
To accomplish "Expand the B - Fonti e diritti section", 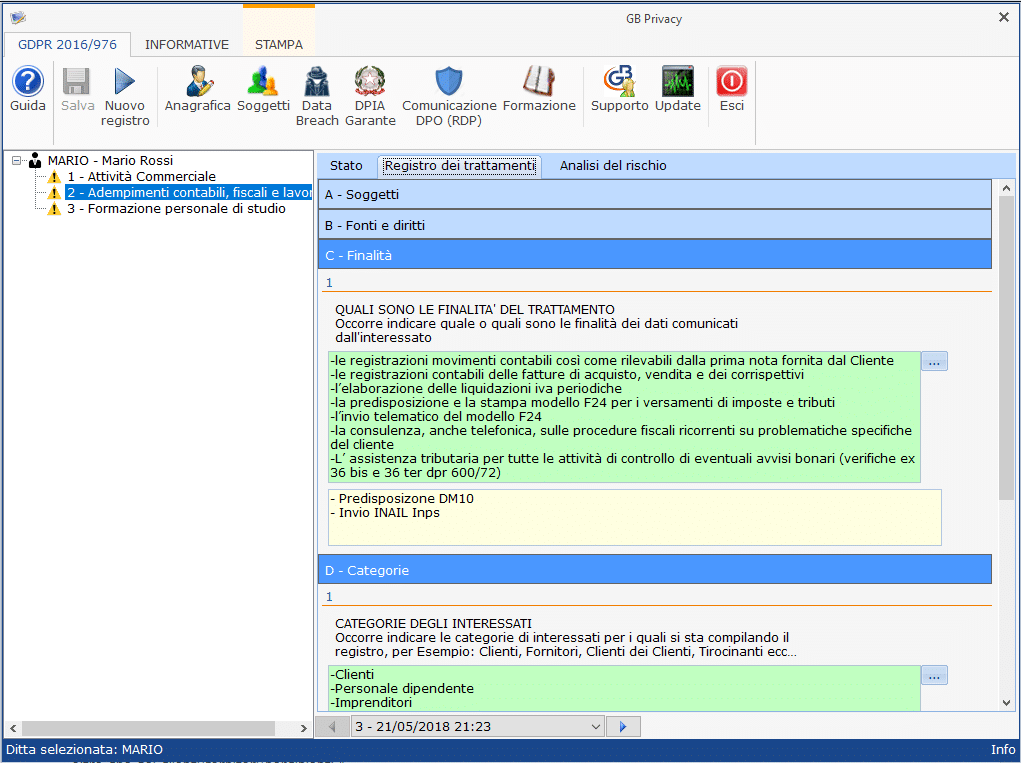I will (x=654, y=225).
